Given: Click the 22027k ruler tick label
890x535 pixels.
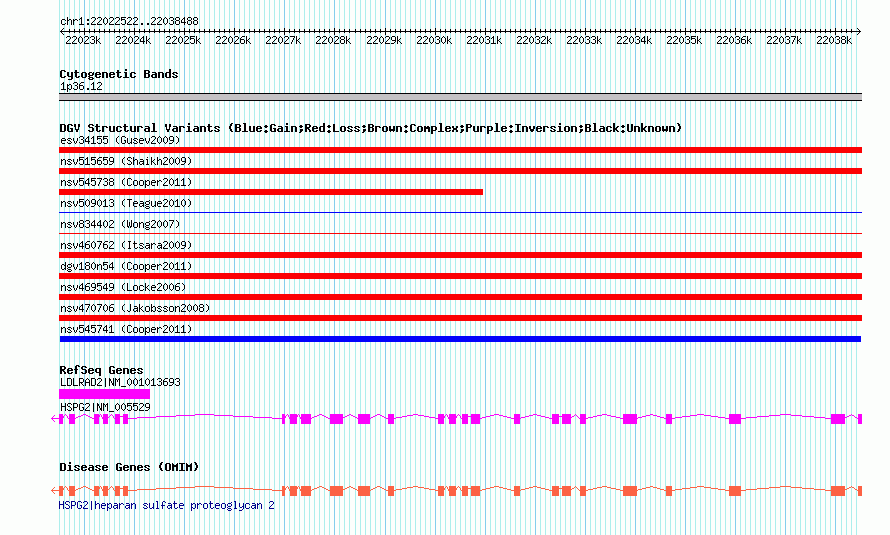Looking at the screenshot, I should coord(283,40).
